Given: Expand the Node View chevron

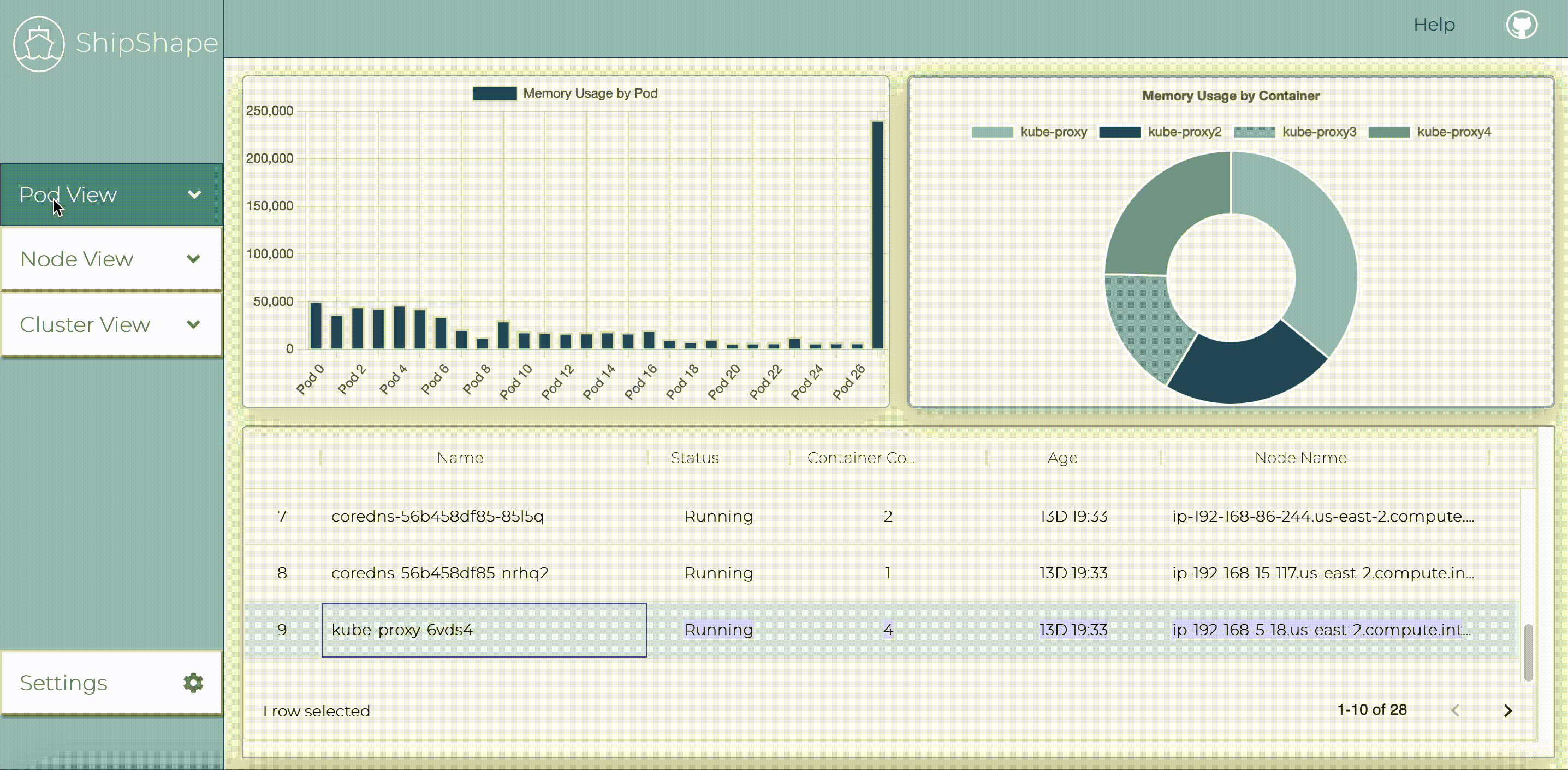Looking at the screenshot, I should tap(194, 259).
